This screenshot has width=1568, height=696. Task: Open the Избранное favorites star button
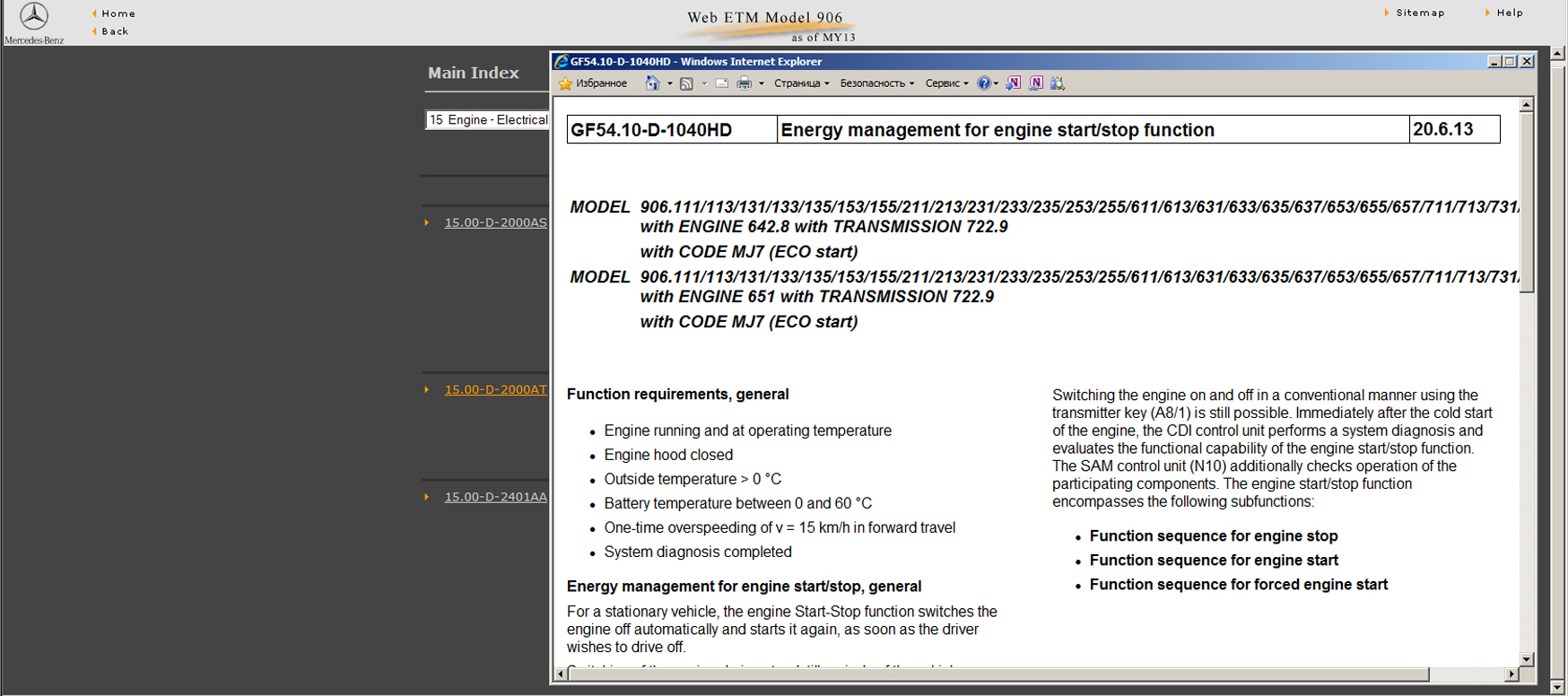tap(593, 83)
